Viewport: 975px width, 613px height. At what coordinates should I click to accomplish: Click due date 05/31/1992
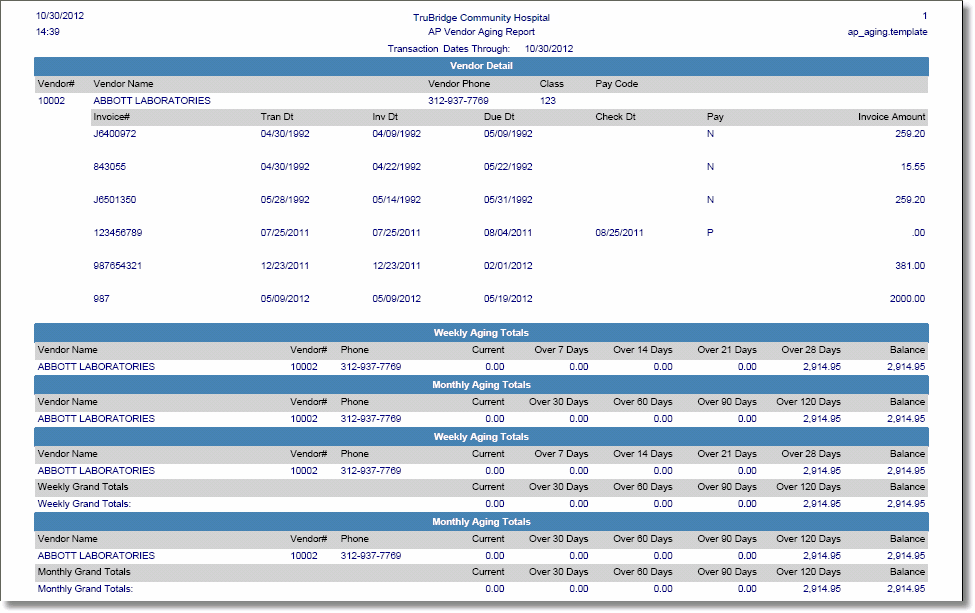pos(508,200)
